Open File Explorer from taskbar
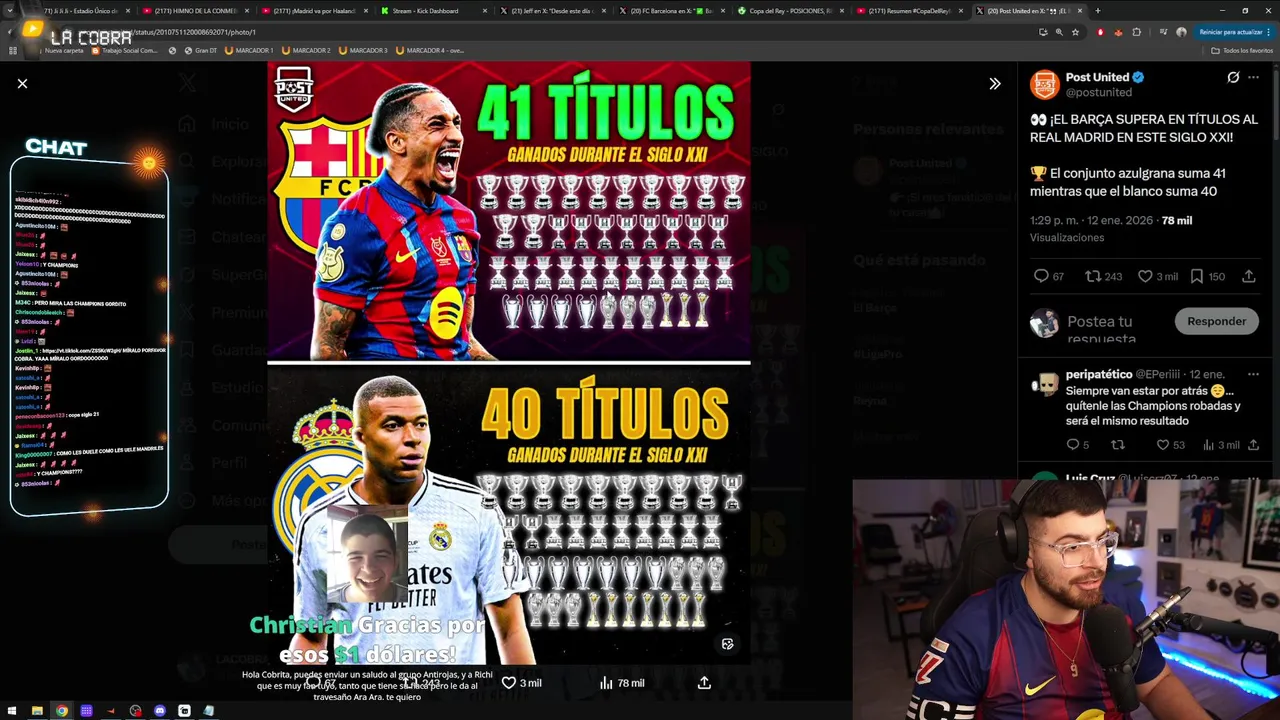Screen dimensions: 1280x720 [x=37, y=711]
